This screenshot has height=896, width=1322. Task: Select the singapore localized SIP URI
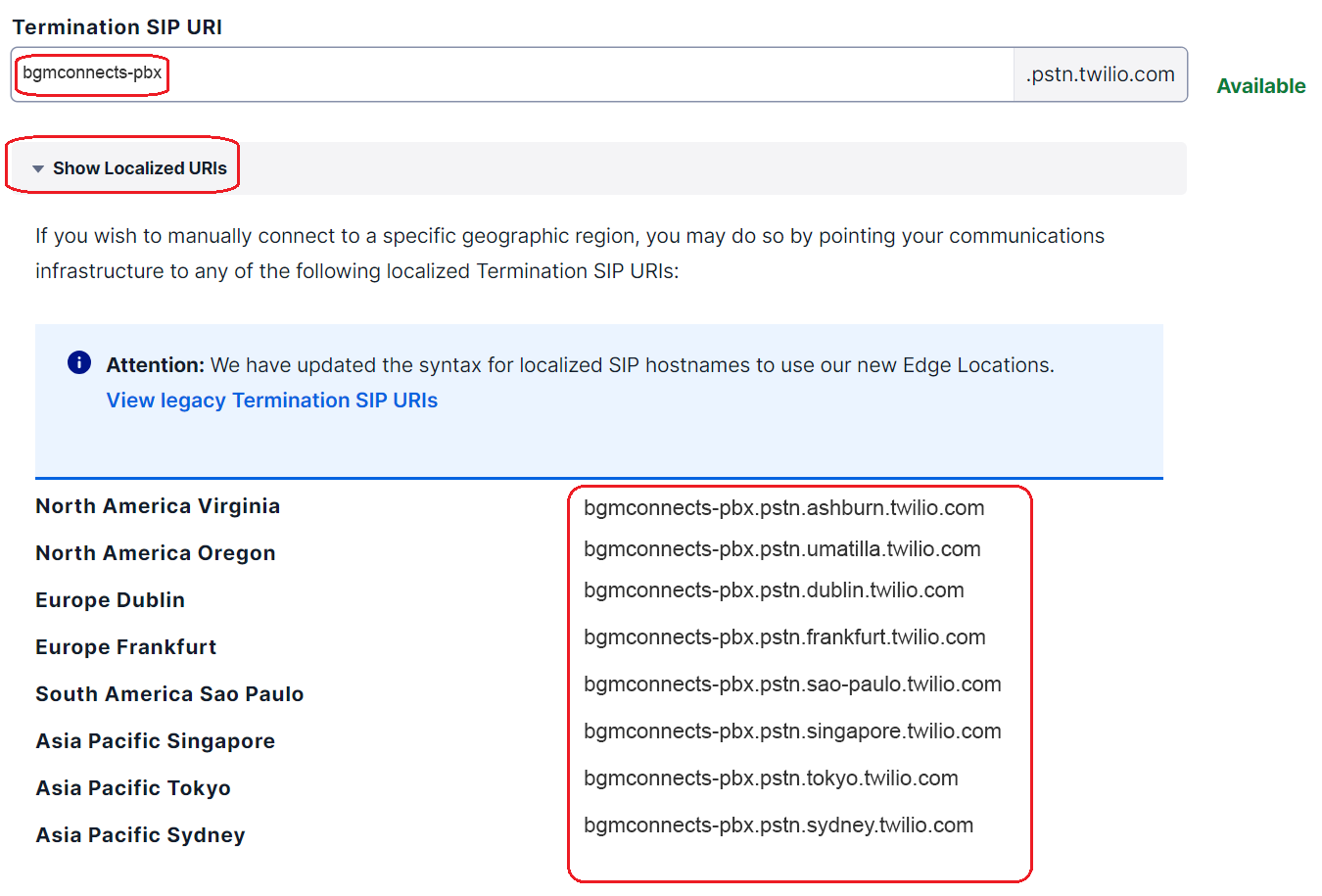point(792,731)
